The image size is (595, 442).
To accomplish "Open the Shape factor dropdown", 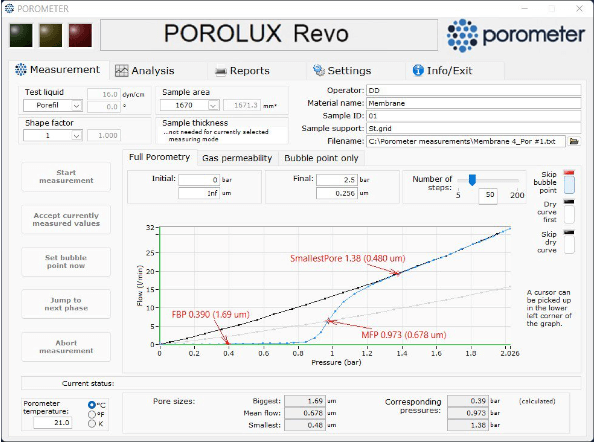I will (x=53, y=135).
